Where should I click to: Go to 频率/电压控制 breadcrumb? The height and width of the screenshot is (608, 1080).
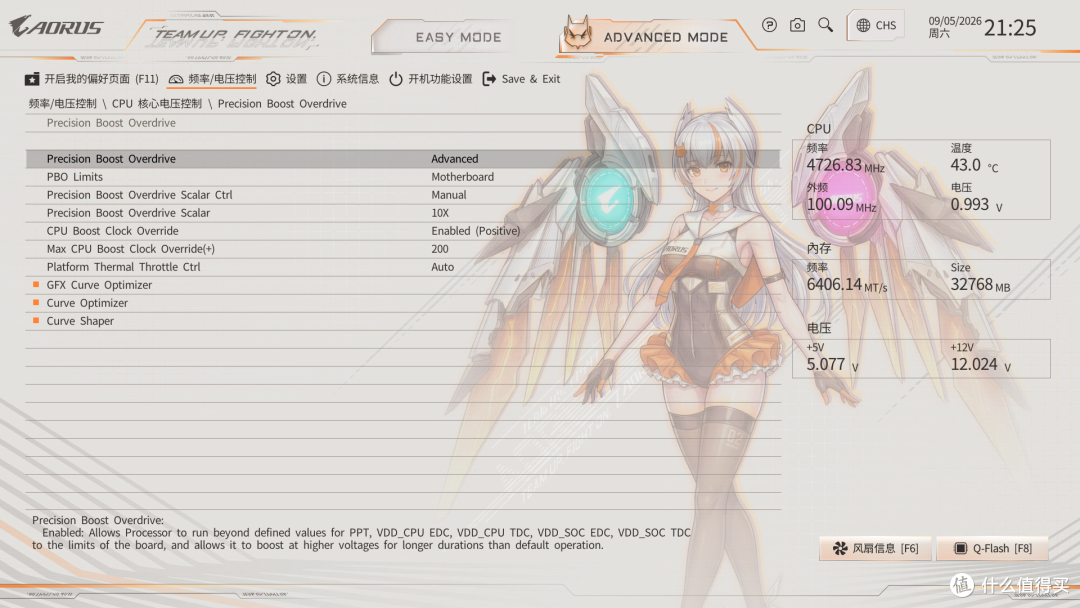[x=63, y=103]
